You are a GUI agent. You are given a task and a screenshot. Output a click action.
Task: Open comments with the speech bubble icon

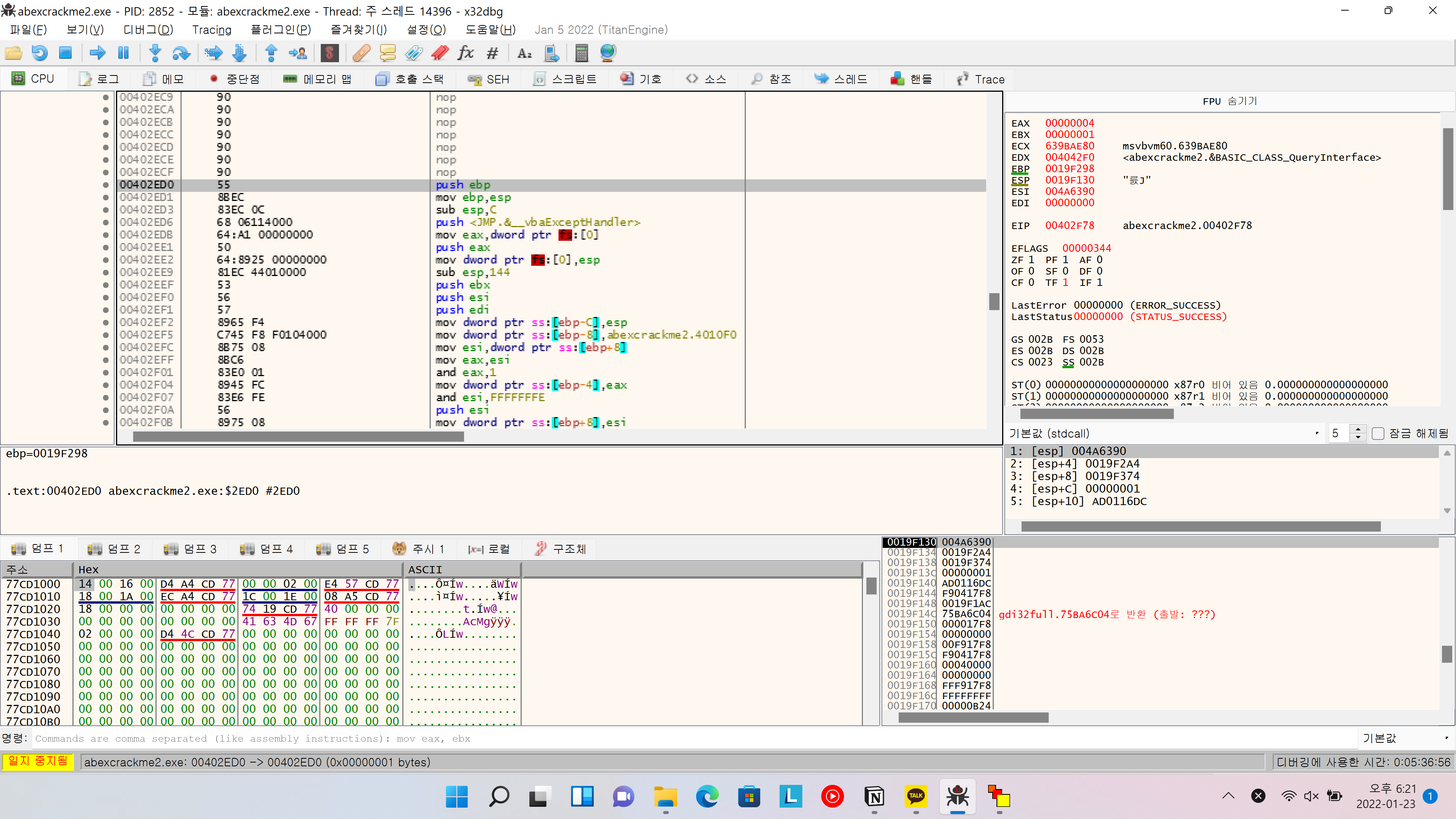(x=388, y=53)
